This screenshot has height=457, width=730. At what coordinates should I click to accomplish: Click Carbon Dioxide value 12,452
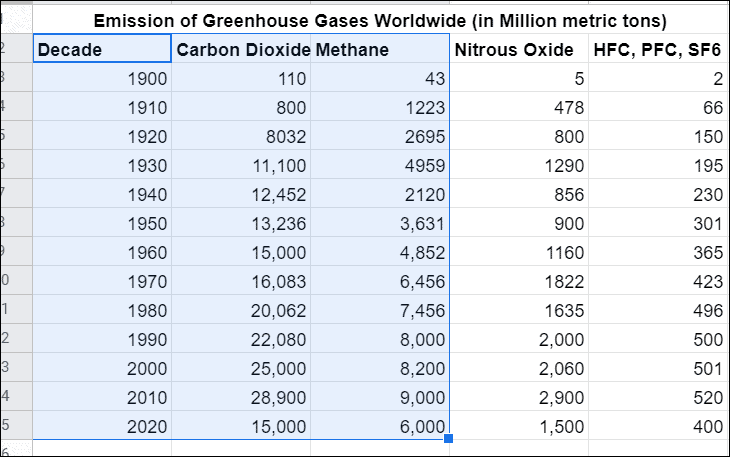241,194
